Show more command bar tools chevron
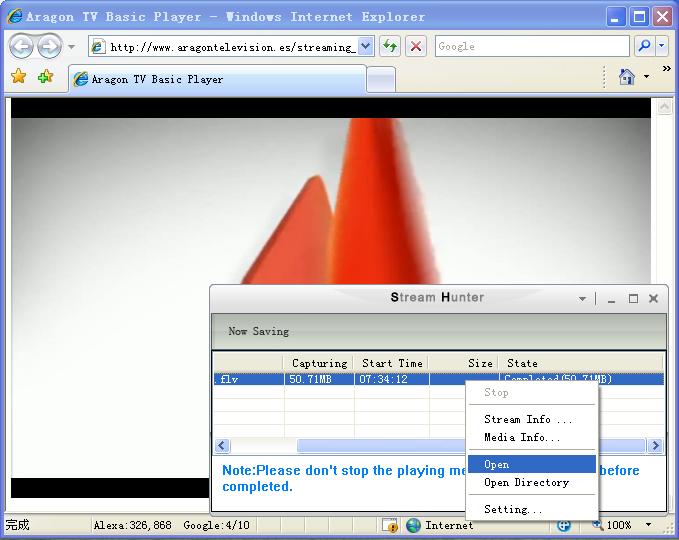Viewport: 679px width, 540px height. point(667,68)
